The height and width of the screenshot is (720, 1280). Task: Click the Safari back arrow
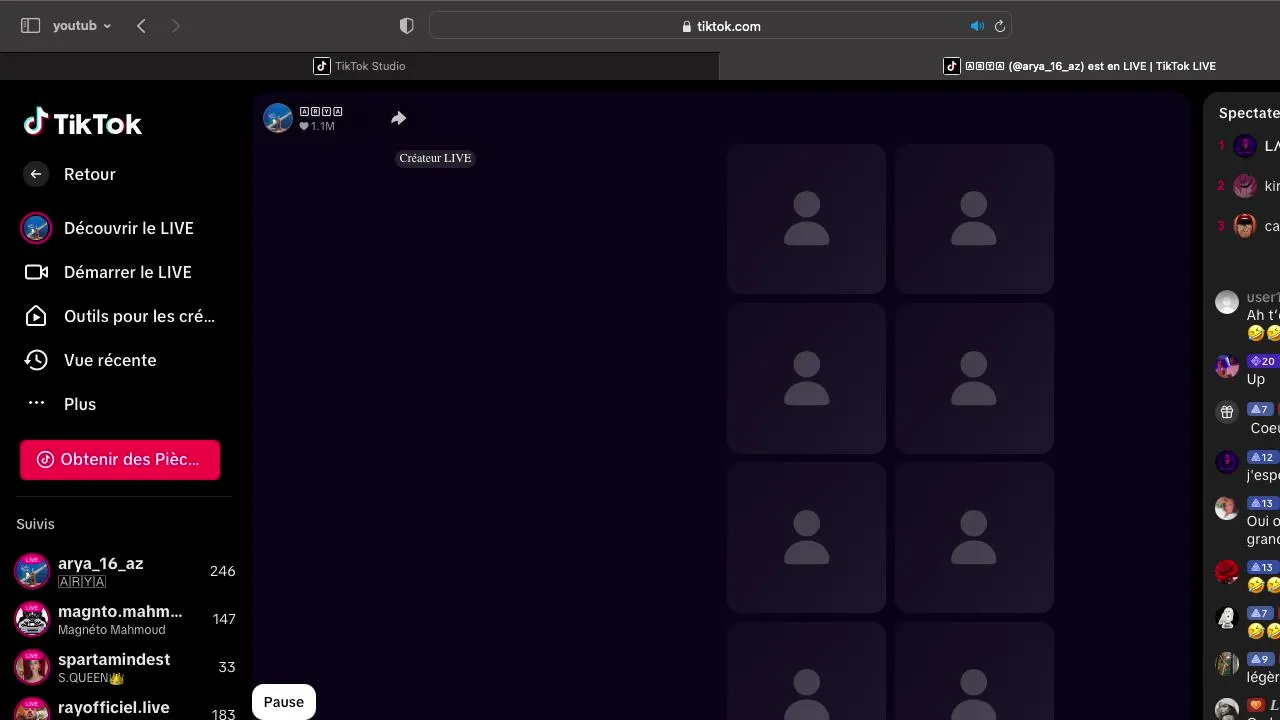(141, 26)
